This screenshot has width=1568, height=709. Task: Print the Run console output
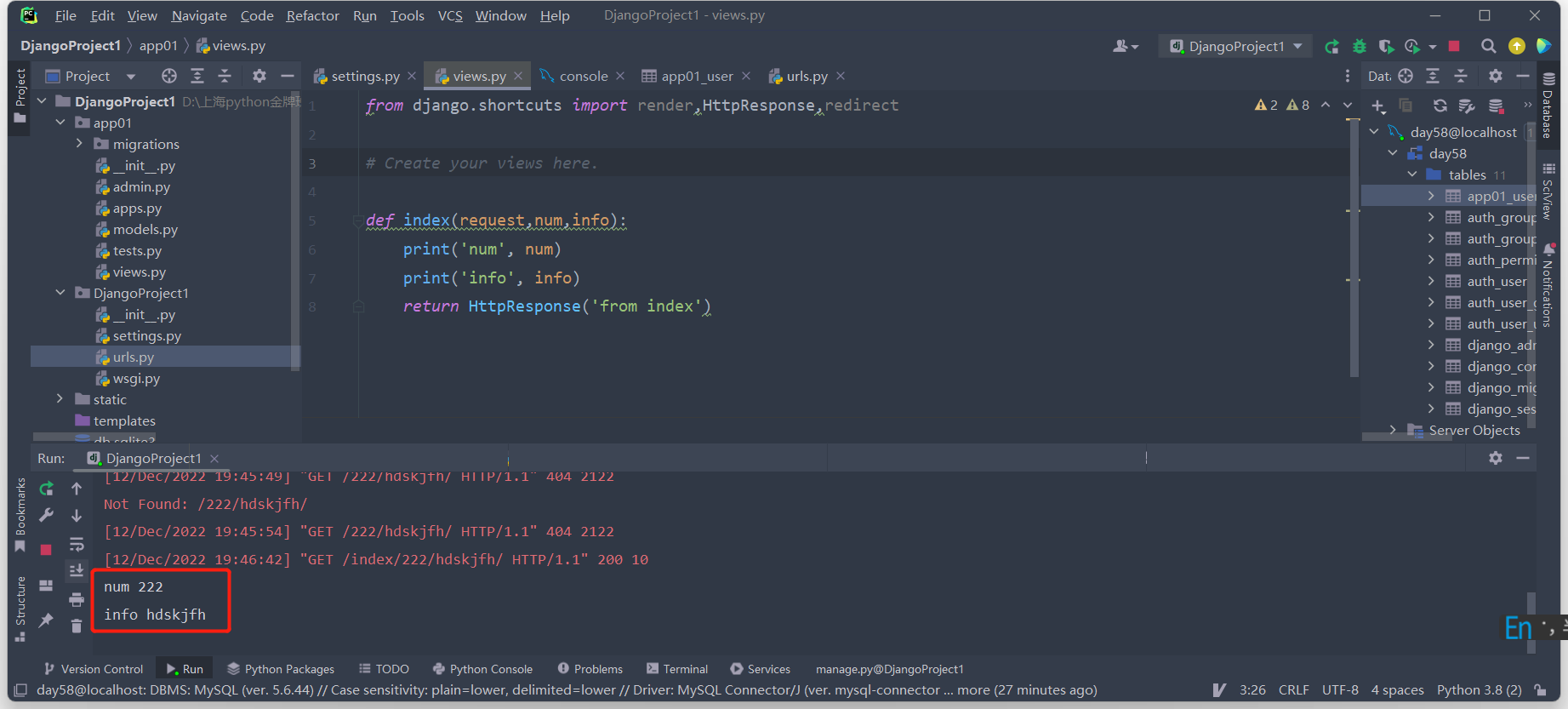(77, 599)
